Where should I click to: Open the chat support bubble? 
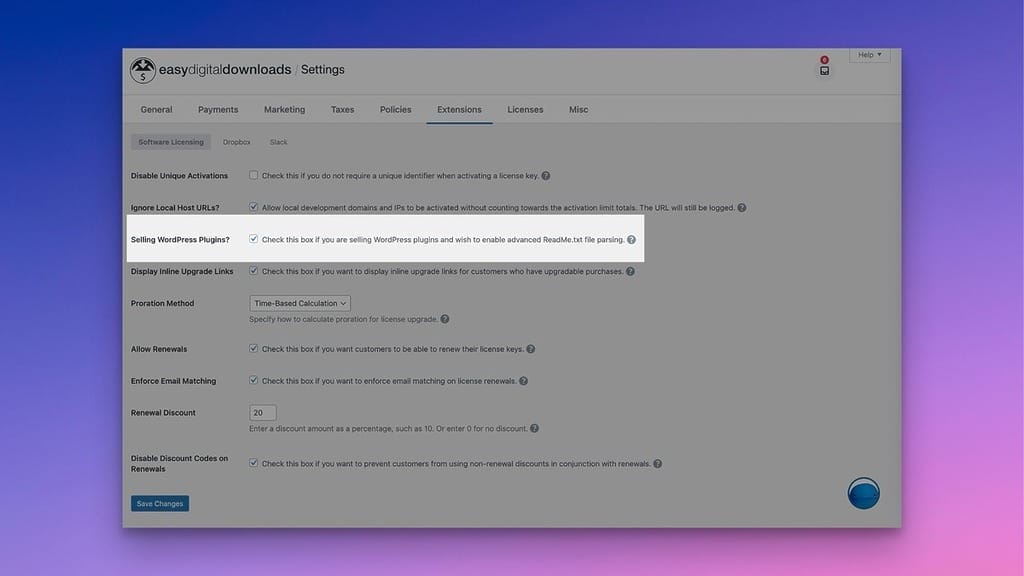click(x=862, y=492)
